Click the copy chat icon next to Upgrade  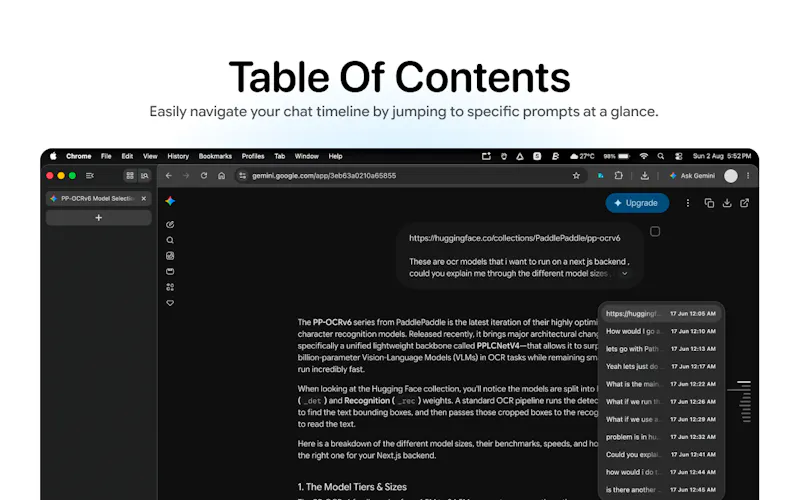coord(709,203)
